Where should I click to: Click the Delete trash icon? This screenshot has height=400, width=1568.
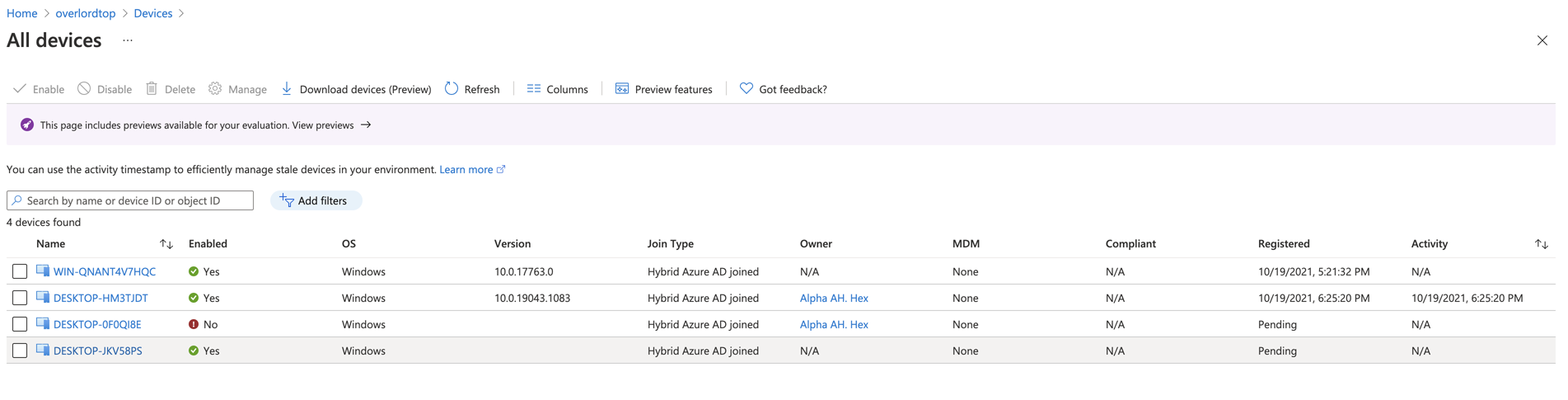152,88
